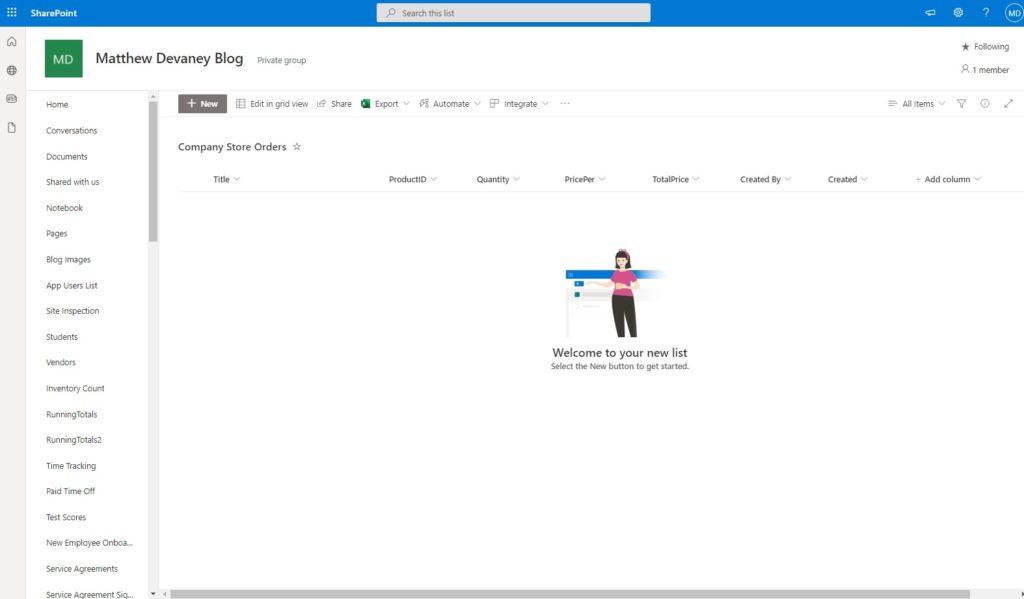The width and height of the screenshot is (1024, 599).
Task: Click Edit in grid view
Action: (272, 103)
